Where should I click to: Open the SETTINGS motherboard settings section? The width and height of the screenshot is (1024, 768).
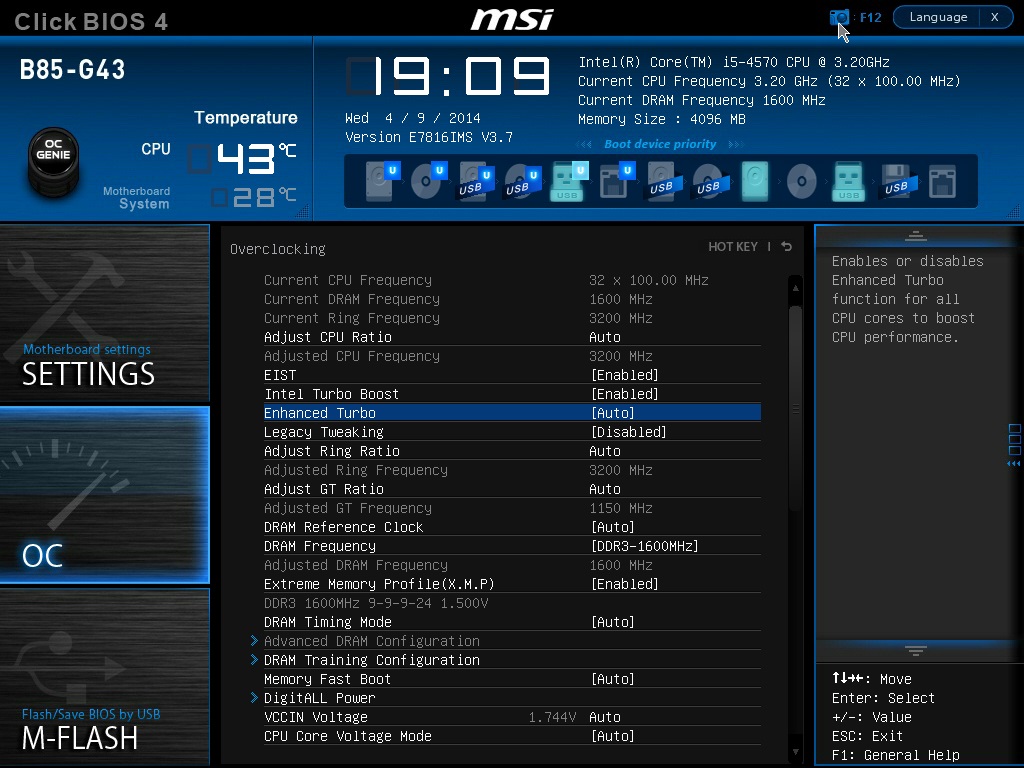tap(104, 313)
